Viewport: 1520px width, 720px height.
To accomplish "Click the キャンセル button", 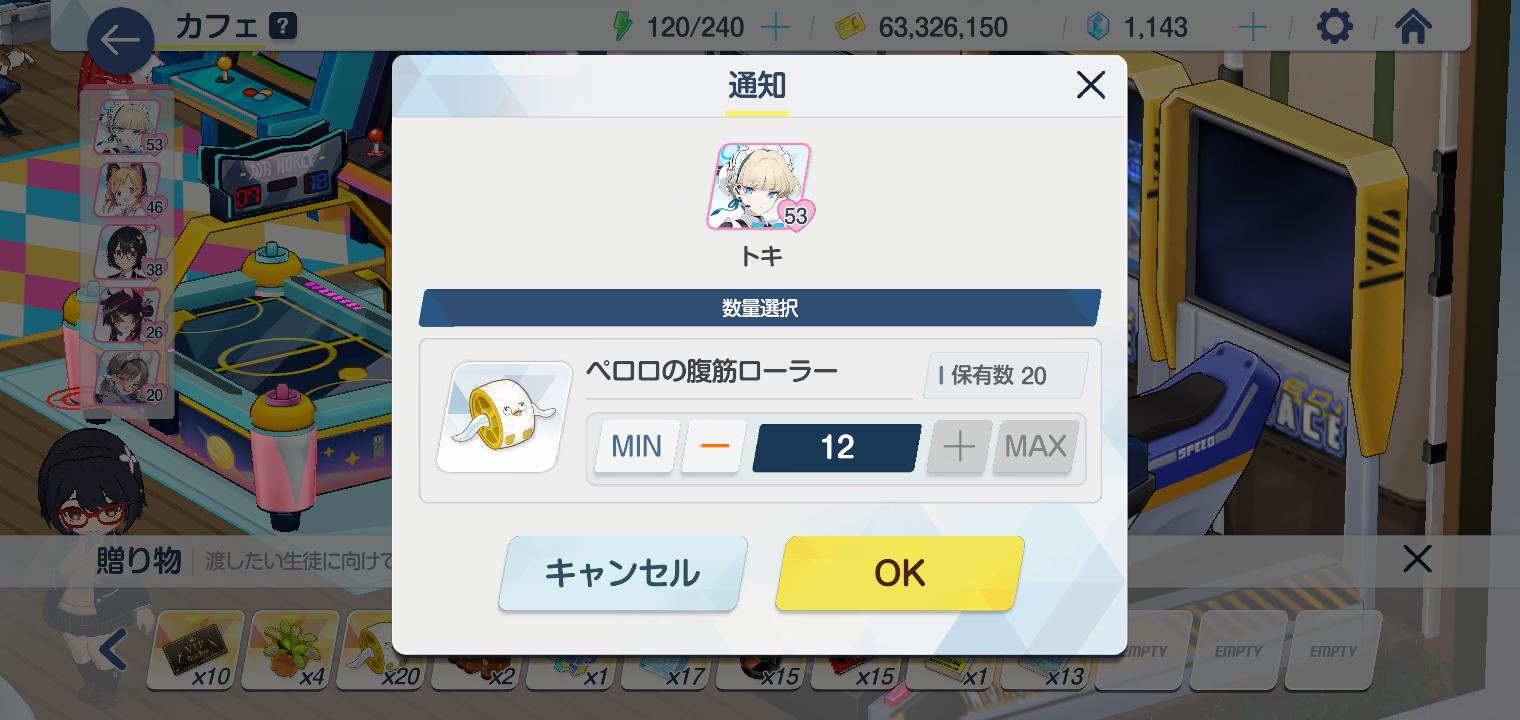I will [622, 573].
